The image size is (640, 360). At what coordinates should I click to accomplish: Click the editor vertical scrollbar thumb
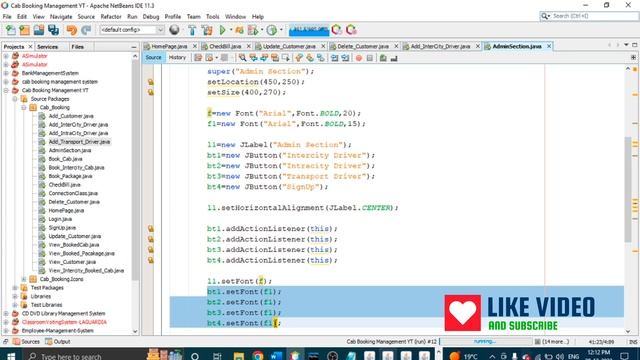click(x=628, y=190)
